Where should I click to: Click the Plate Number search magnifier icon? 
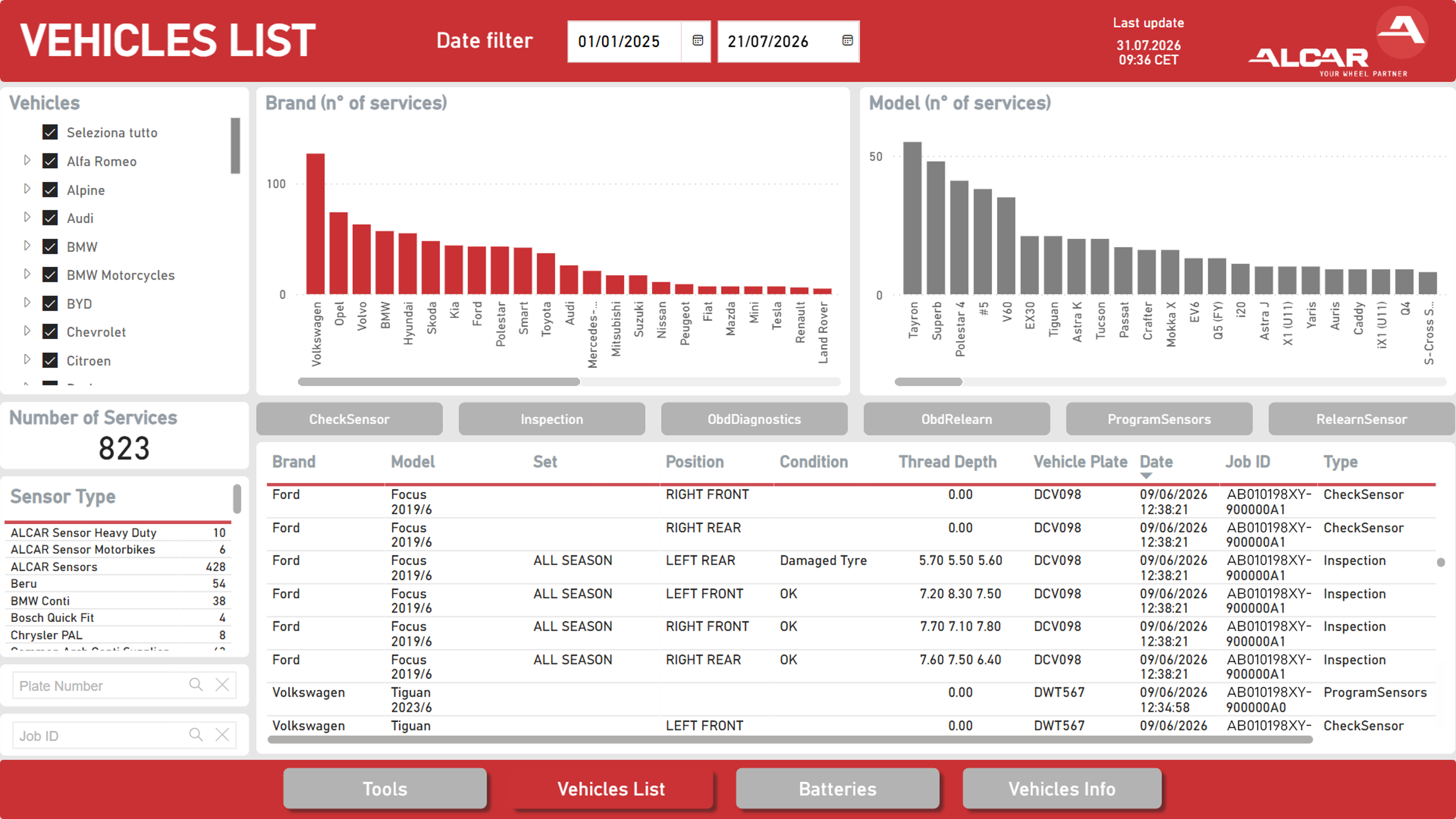196,685
